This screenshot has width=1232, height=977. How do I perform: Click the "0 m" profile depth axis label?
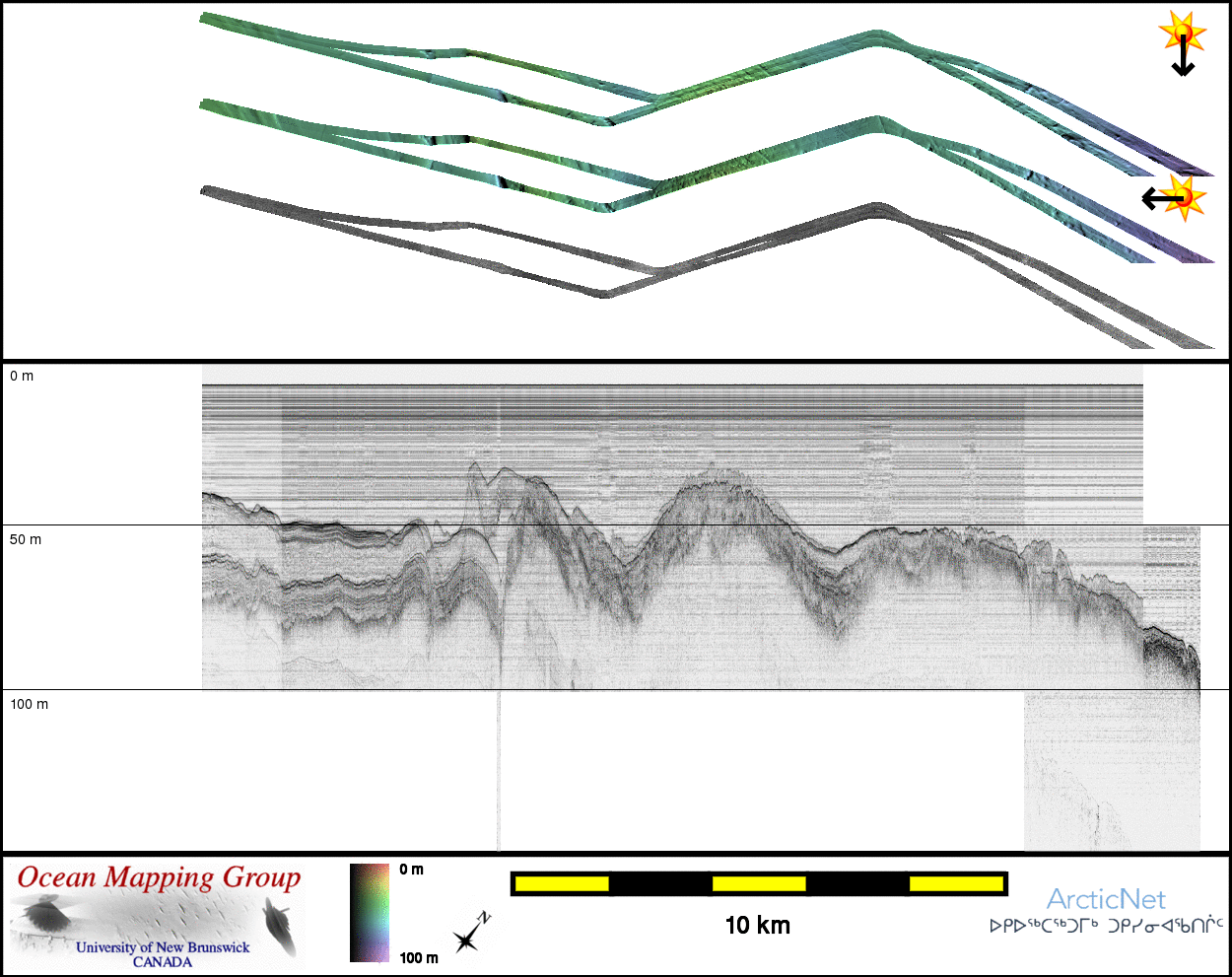[x=22, y=376]
